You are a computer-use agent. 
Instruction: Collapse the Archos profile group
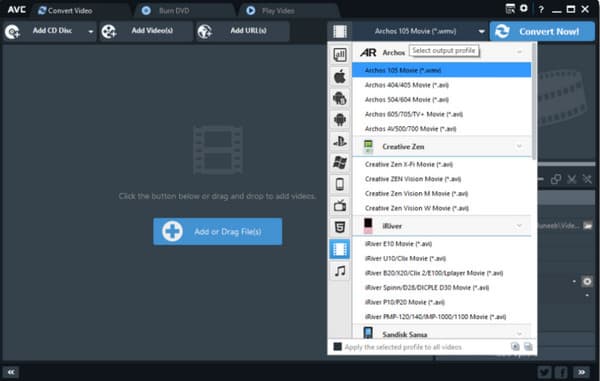coord(519,52)
